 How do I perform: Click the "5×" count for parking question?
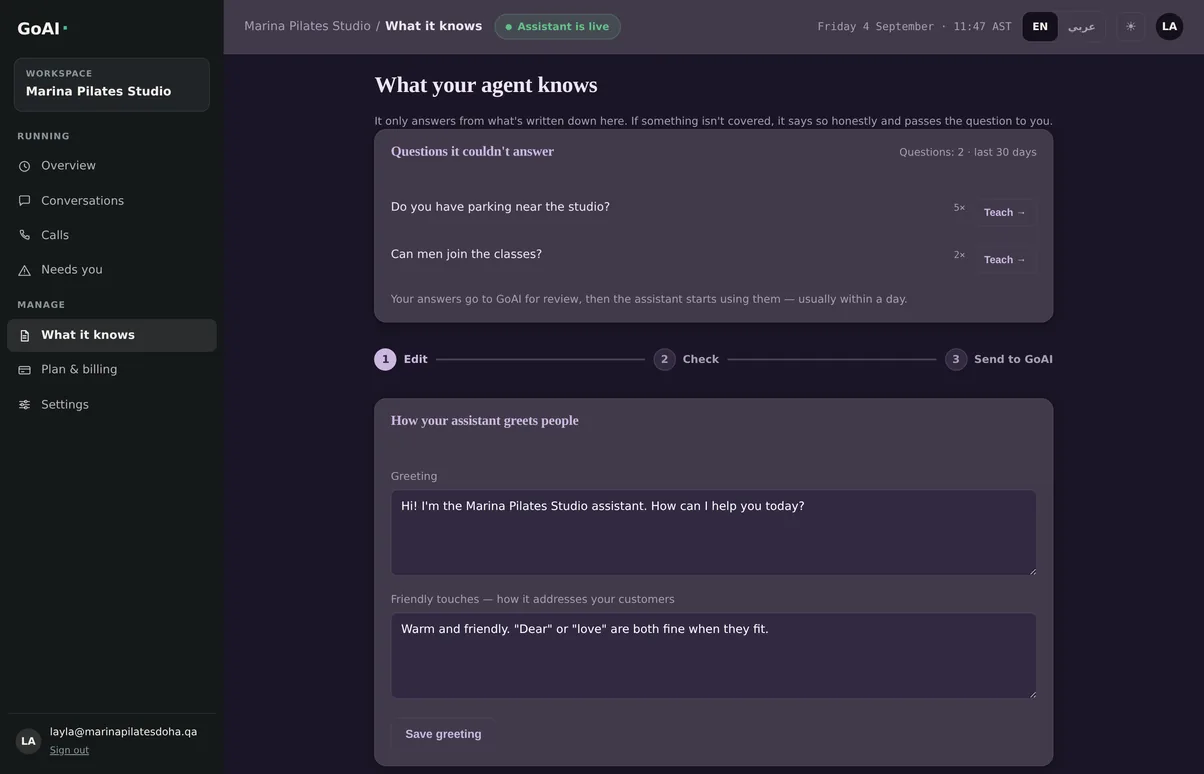pyautogui.click(x=959, y=208)
